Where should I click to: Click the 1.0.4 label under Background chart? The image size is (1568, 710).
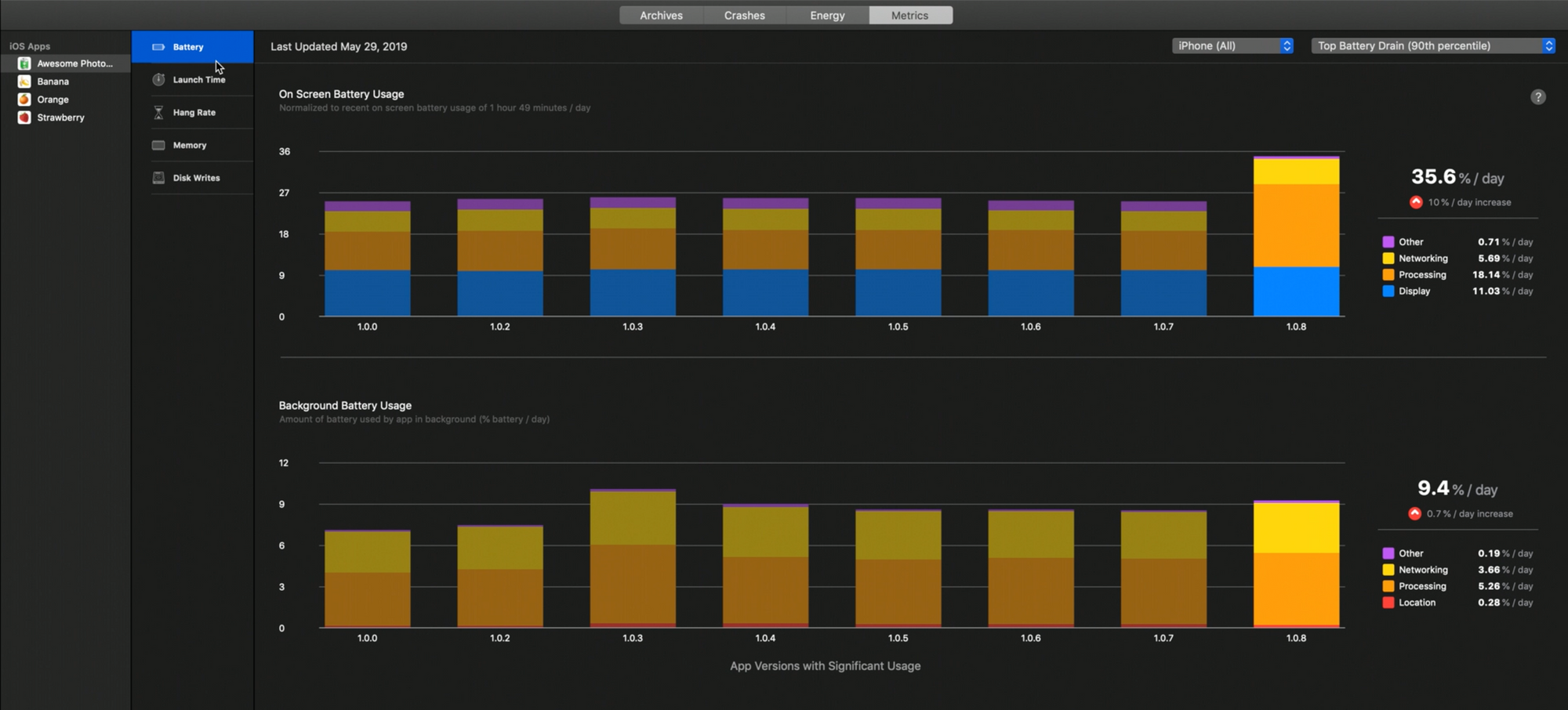point(765,638)
